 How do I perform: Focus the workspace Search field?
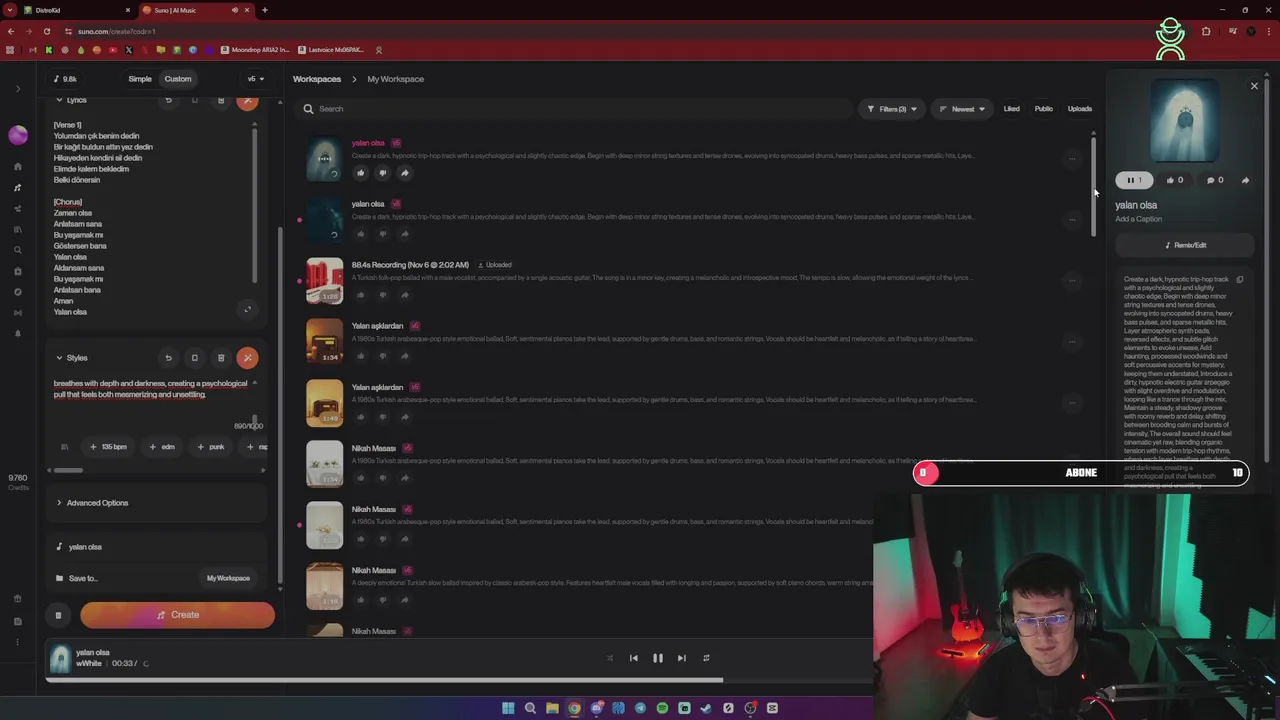pos(575,109)
